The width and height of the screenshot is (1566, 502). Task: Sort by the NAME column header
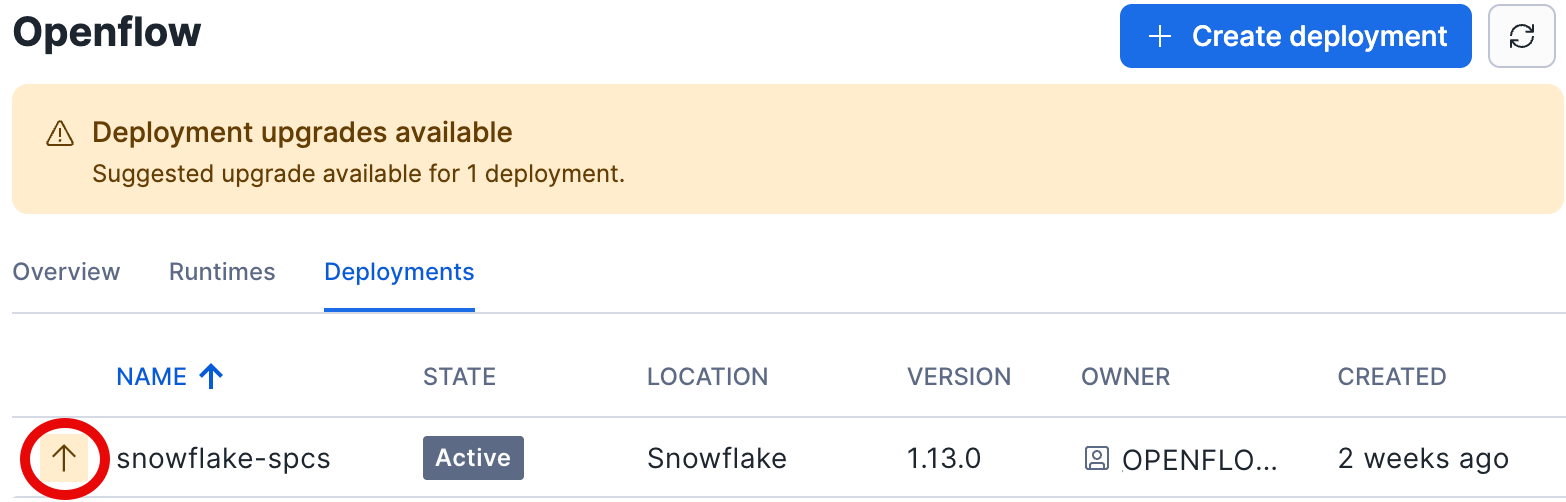click(152, 377)
